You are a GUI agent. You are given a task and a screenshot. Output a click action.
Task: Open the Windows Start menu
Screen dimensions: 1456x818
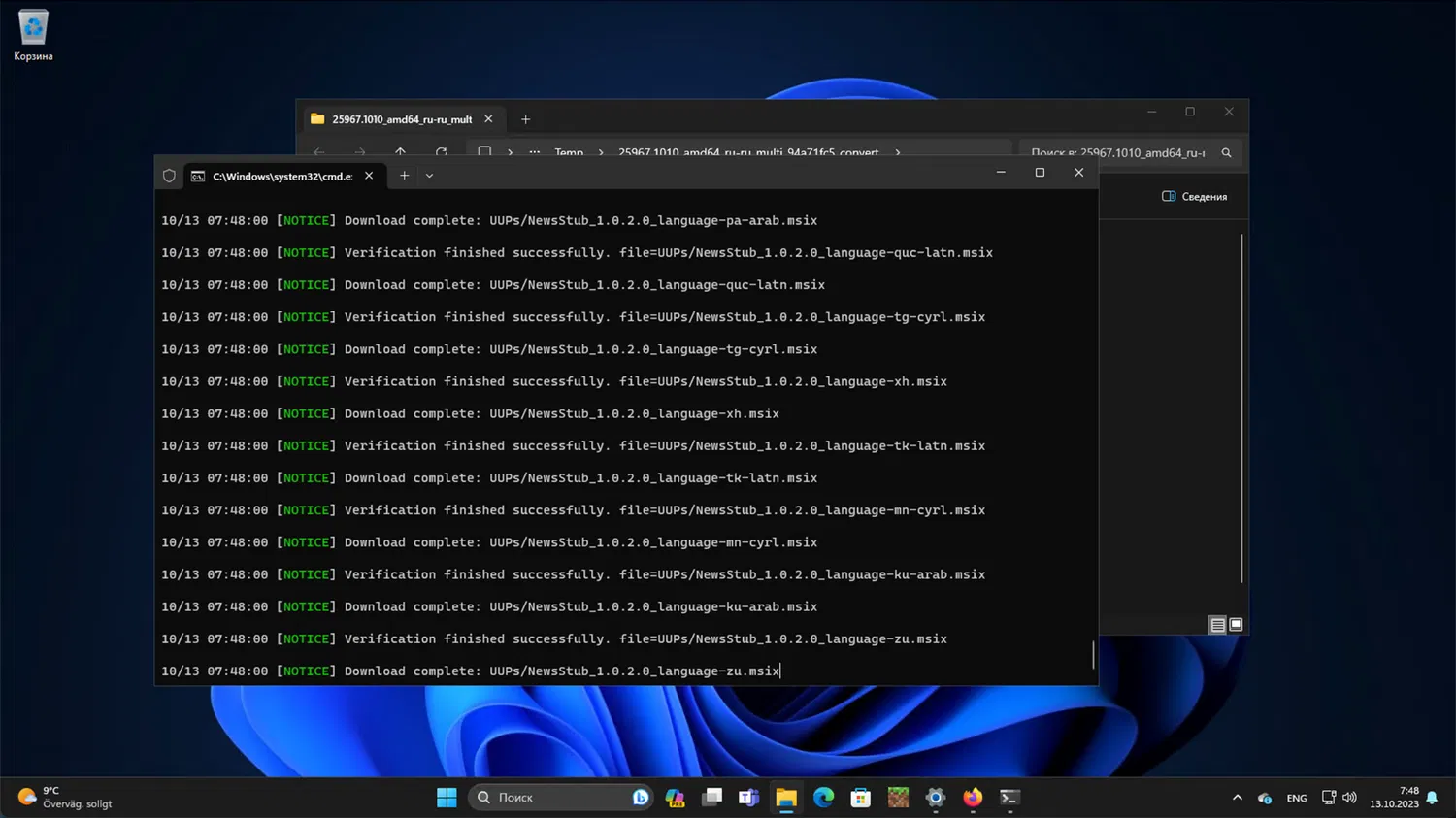tap(447, 798)
